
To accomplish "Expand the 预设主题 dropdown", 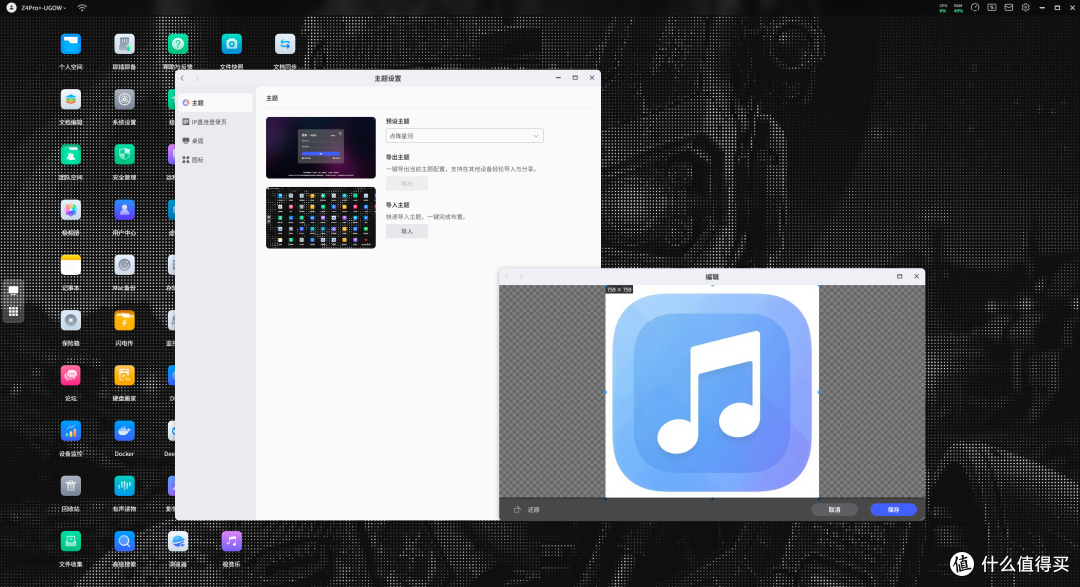I will pyautogui.click(x=464, y=136).
